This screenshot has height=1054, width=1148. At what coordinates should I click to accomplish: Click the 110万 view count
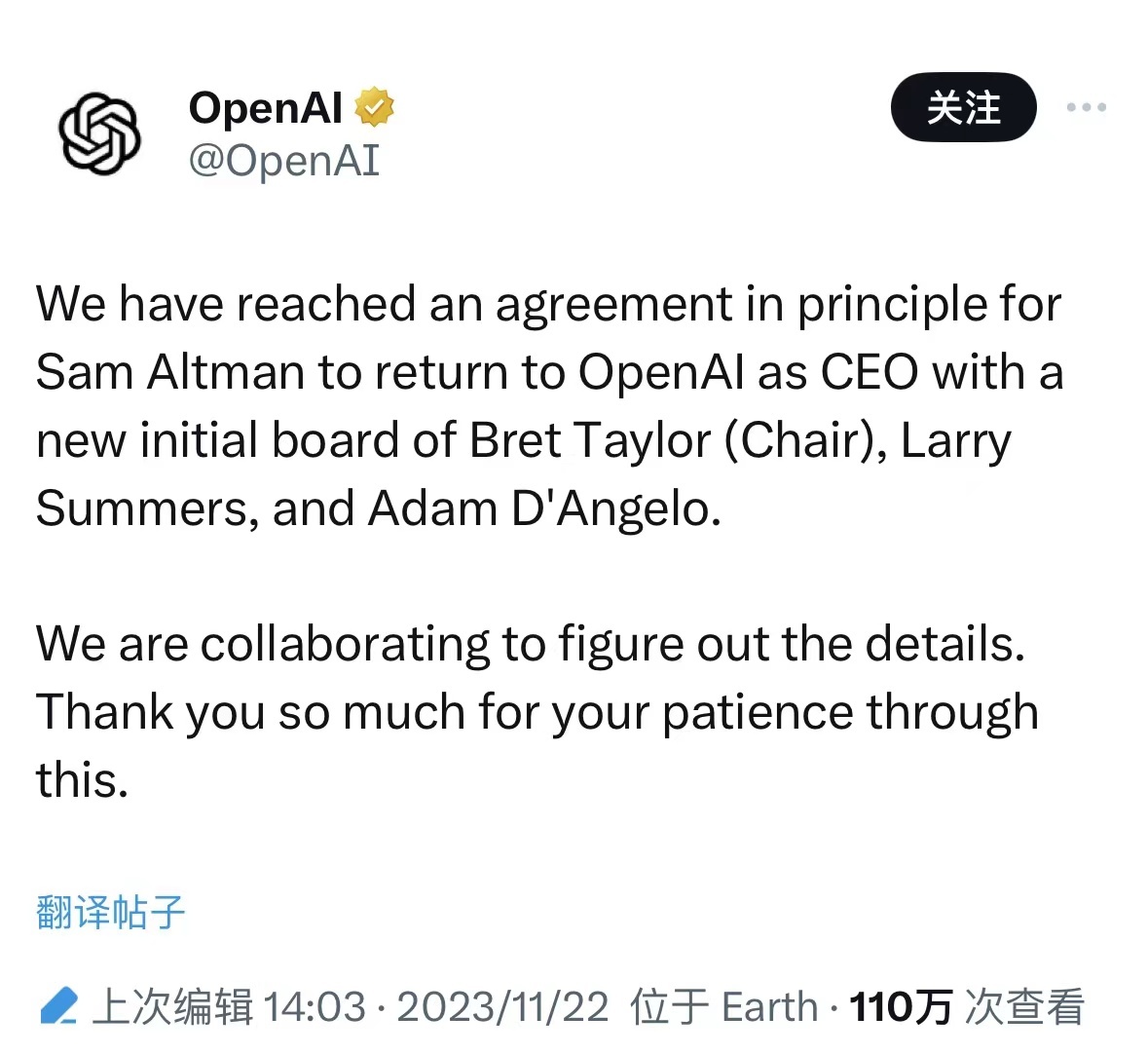(x=901, y=1007)
